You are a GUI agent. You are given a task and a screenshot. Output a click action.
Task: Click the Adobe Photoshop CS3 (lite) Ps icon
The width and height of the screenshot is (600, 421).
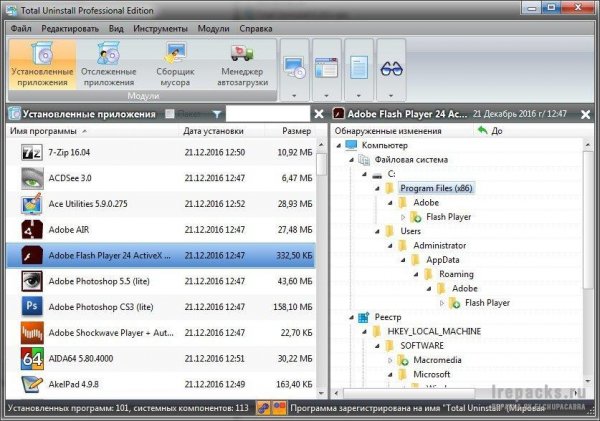[32, 307]
